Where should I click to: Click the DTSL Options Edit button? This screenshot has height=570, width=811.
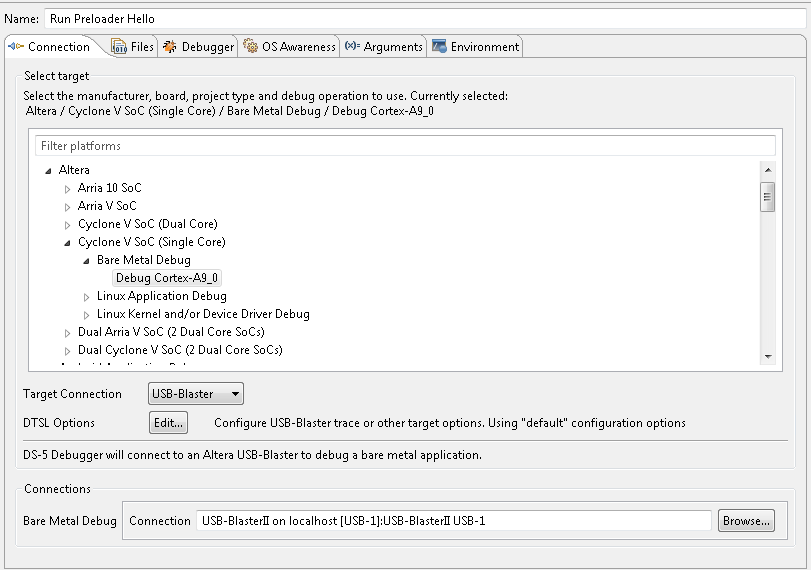[168, 423]
